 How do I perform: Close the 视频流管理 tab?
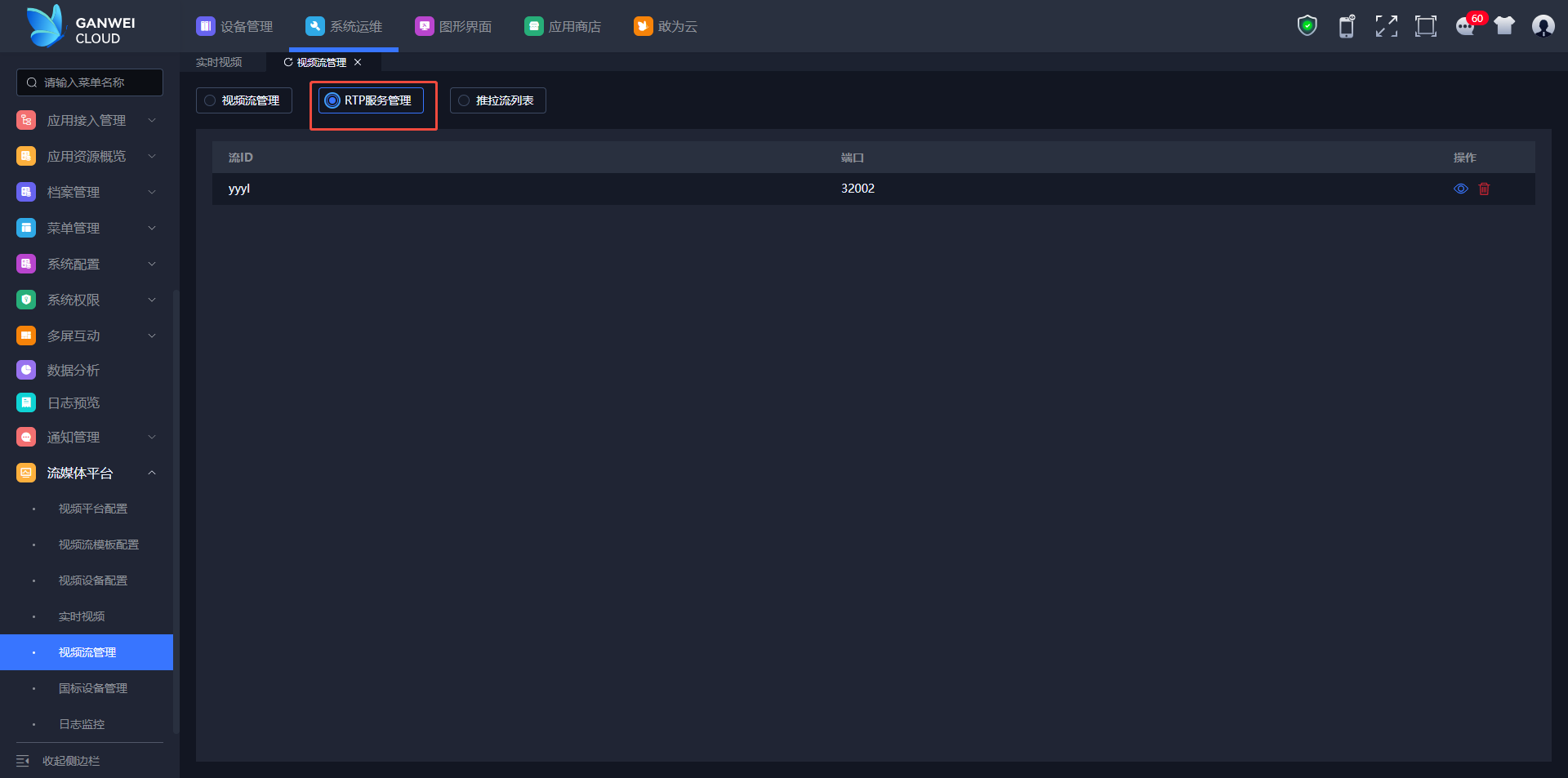pos(358,62)
